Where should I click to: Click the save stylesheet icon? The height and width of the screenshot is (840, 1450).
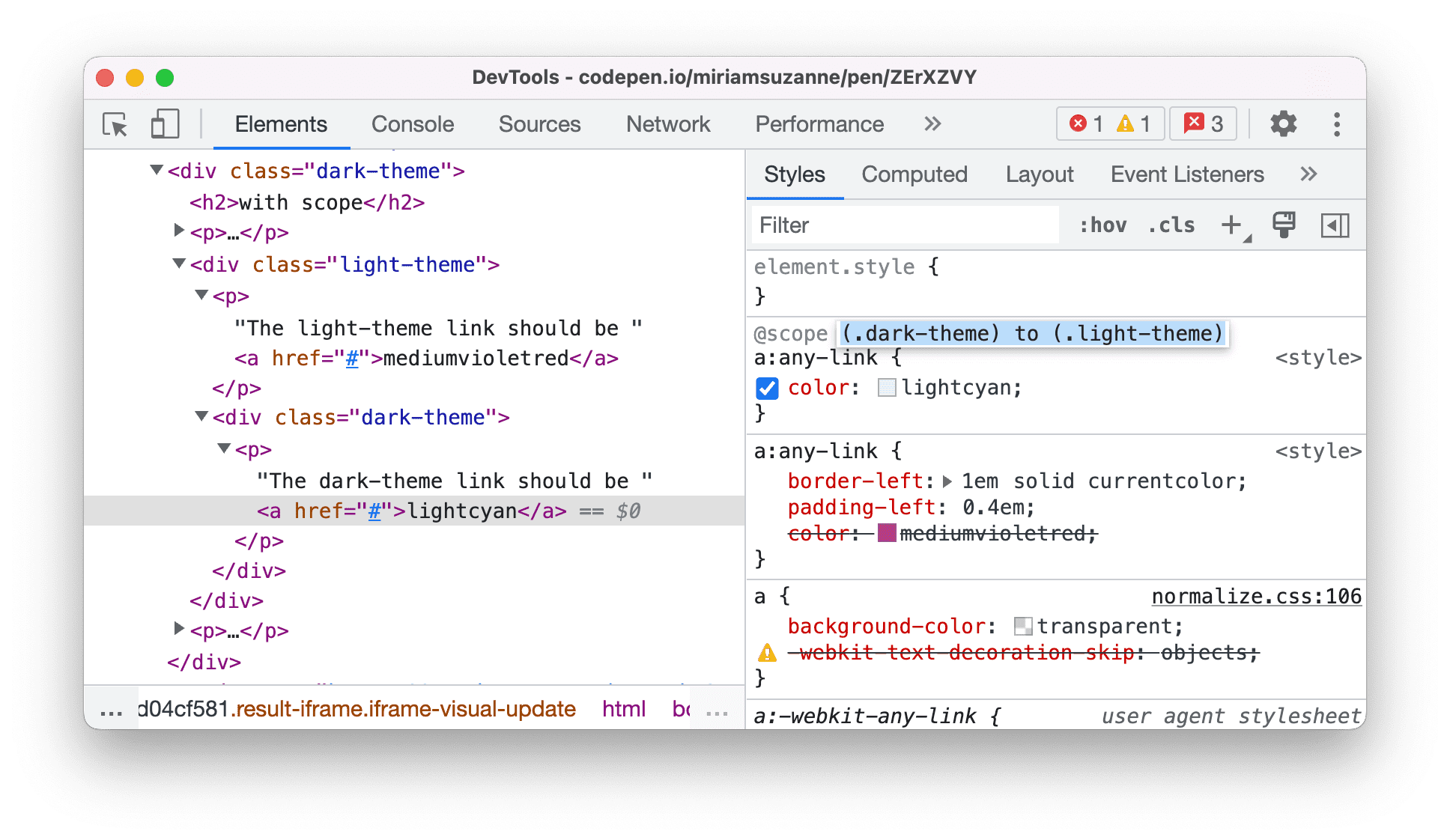1283,223
